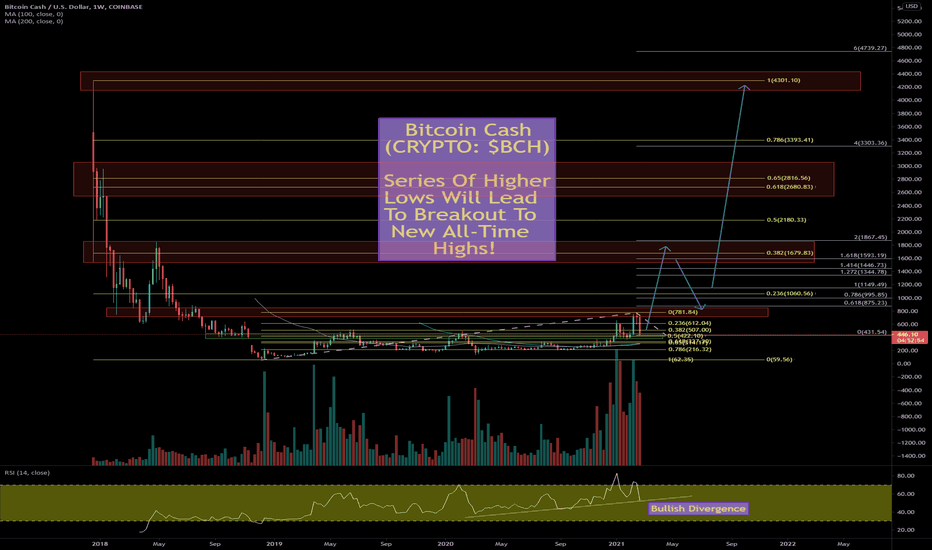Click 80.00 on the RSI axis
This screenshot has width=932, height=550.
pos(905,476)
